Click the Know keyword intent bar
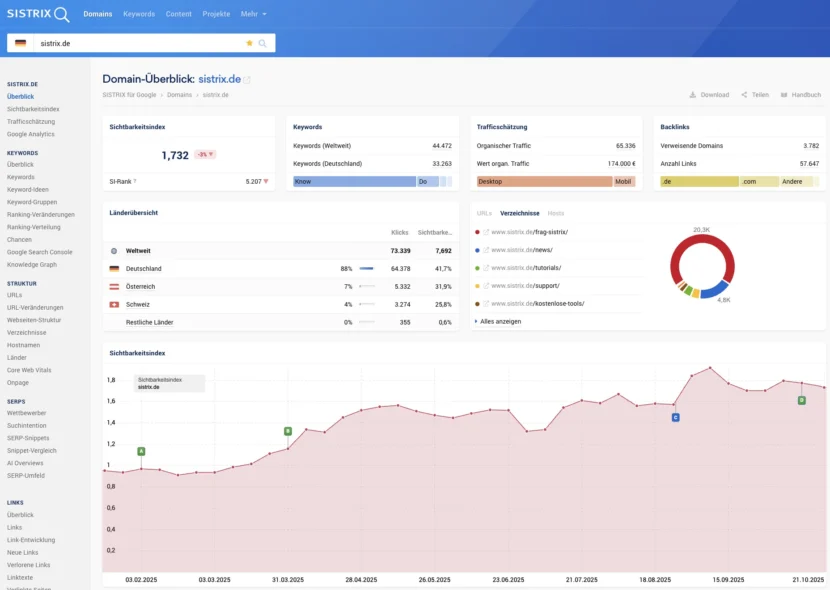830x590 pixels. pos(354,182)
